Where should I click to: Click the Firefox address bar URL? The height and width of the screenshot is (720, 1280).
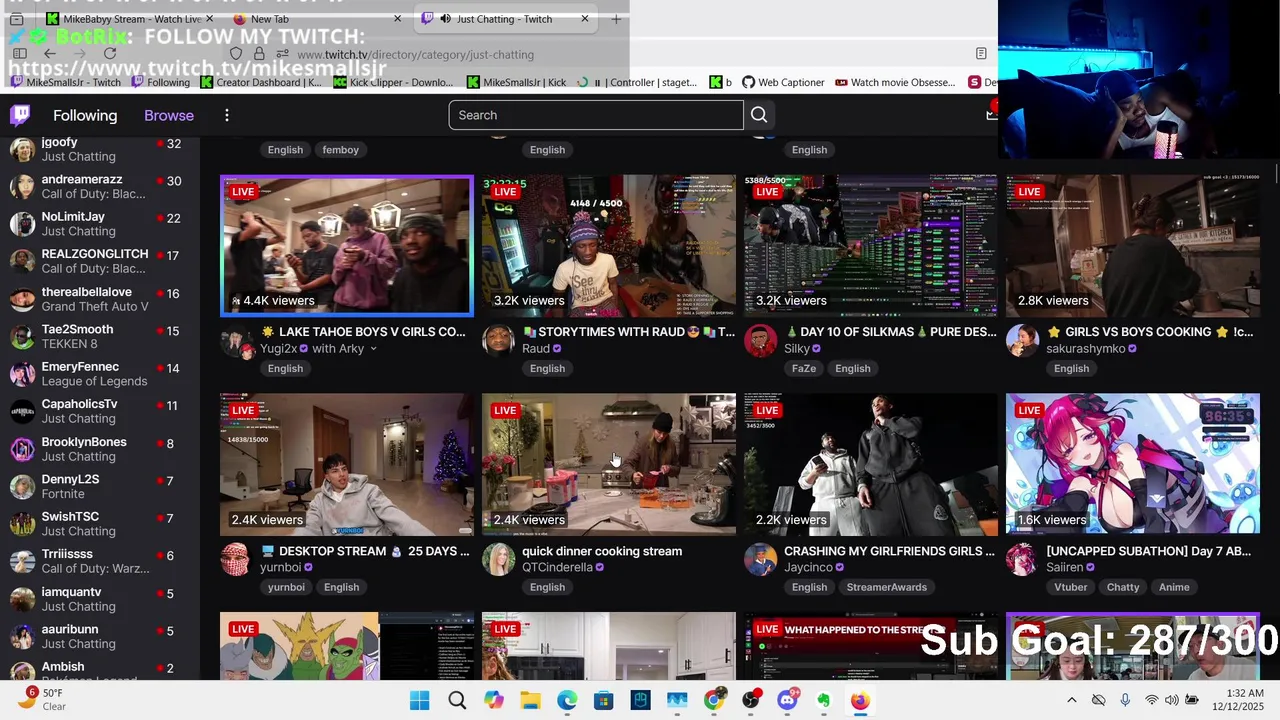(x=415, y=54)
